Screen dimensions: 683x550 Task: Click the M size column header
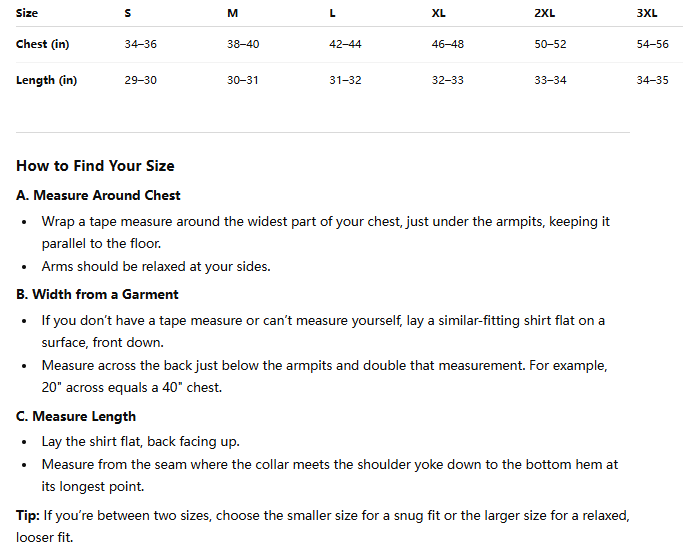pyautogui.click(x=233, y=13)
